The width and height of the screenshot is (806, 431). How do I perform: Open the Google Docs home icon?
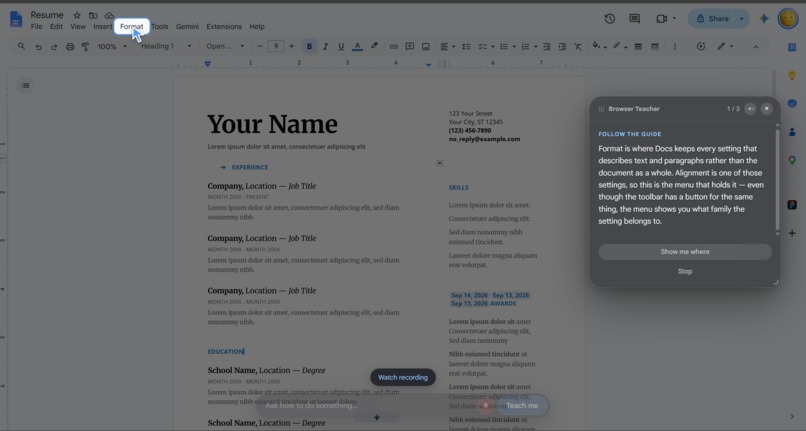[x=16, y=20]
